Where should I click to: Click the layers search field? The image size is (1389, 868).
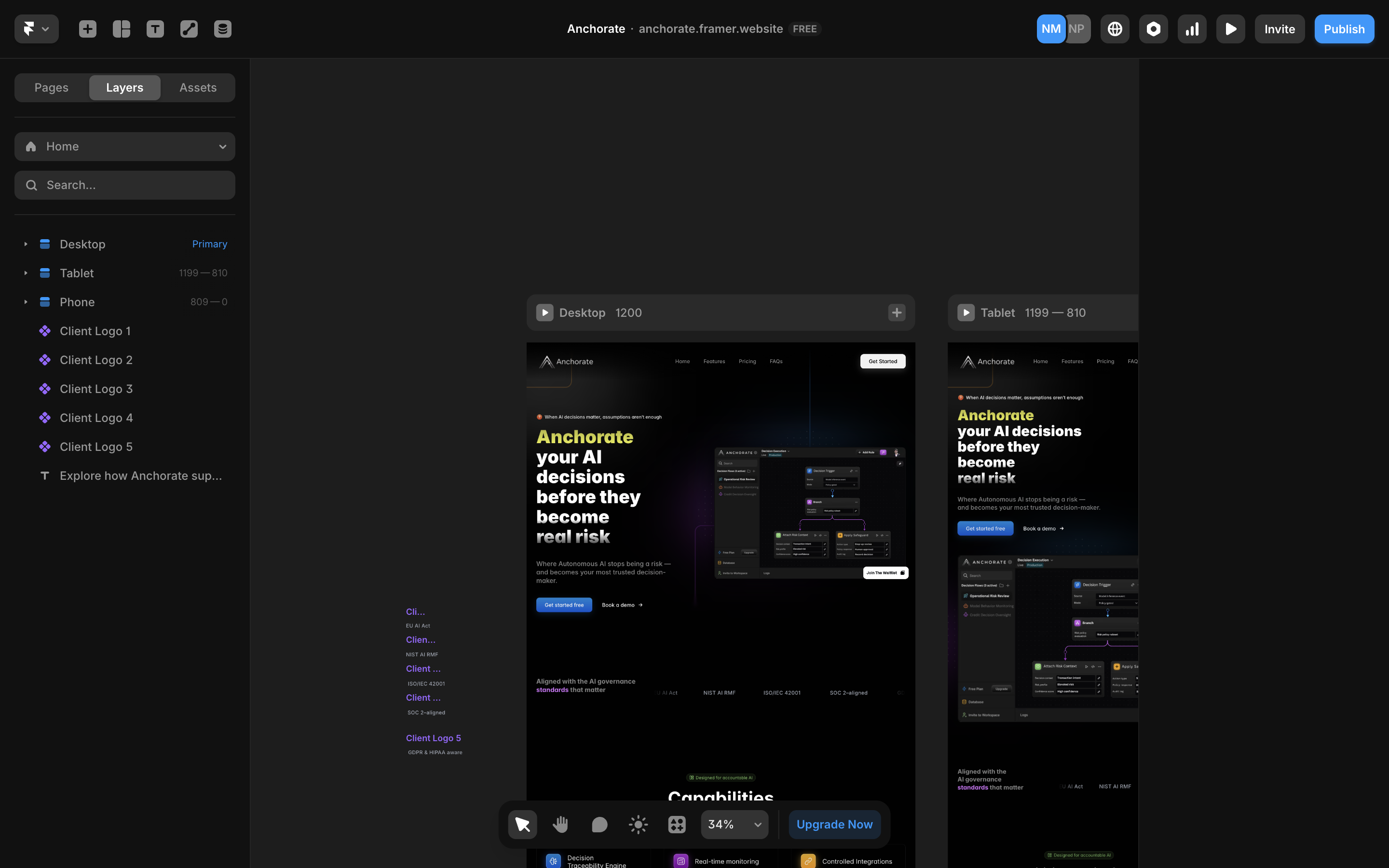click(124, 185)
